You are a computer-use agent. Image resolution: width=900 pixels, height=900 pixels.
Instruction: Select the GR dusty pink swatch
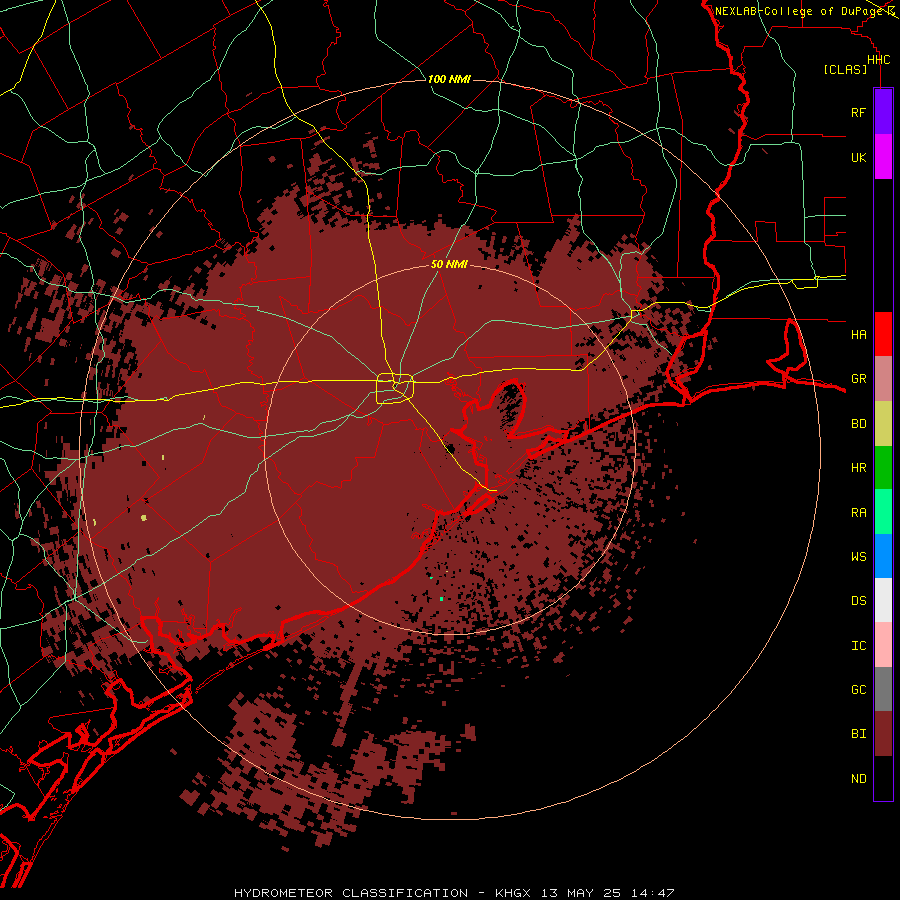883,379
